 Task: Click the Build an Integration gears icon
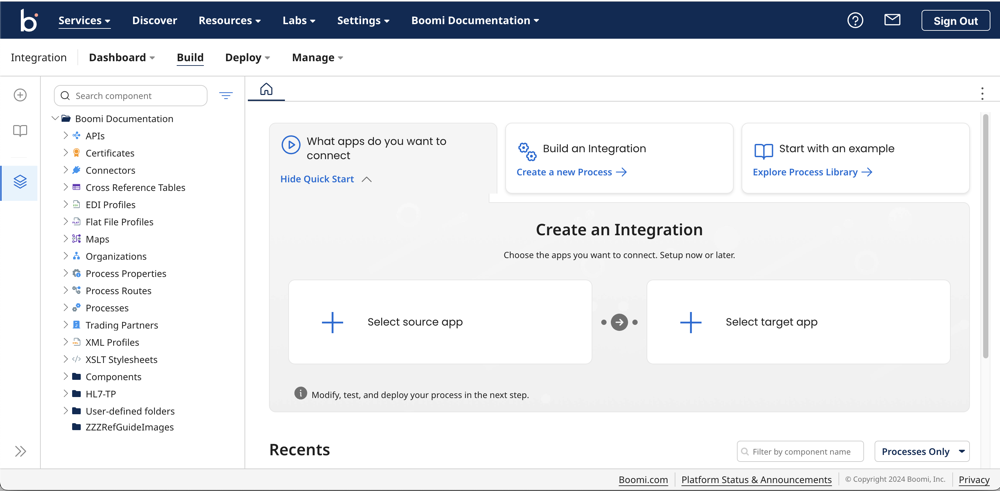pos(527,151)
